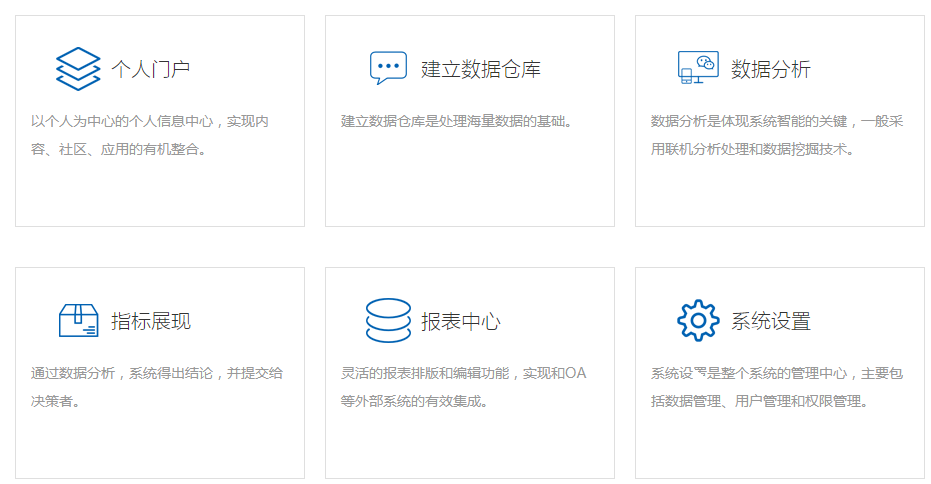Click the description mentioning 联机分析处理和数据挖掘技术
Viewport: 931px width, 484px height.
pos(776,136)
